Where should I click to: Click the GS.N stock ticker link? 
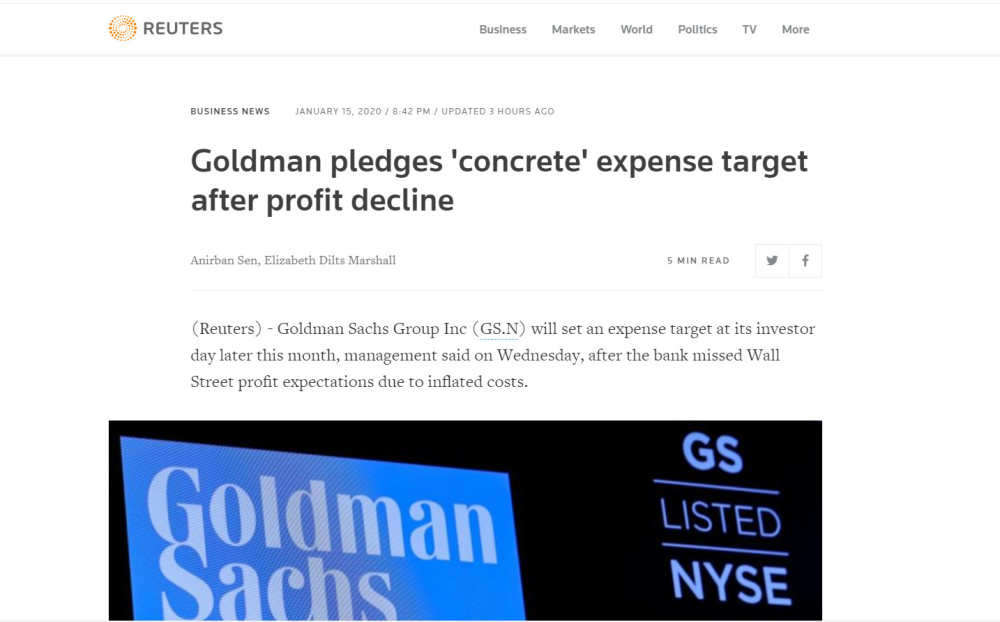(499, 329)
